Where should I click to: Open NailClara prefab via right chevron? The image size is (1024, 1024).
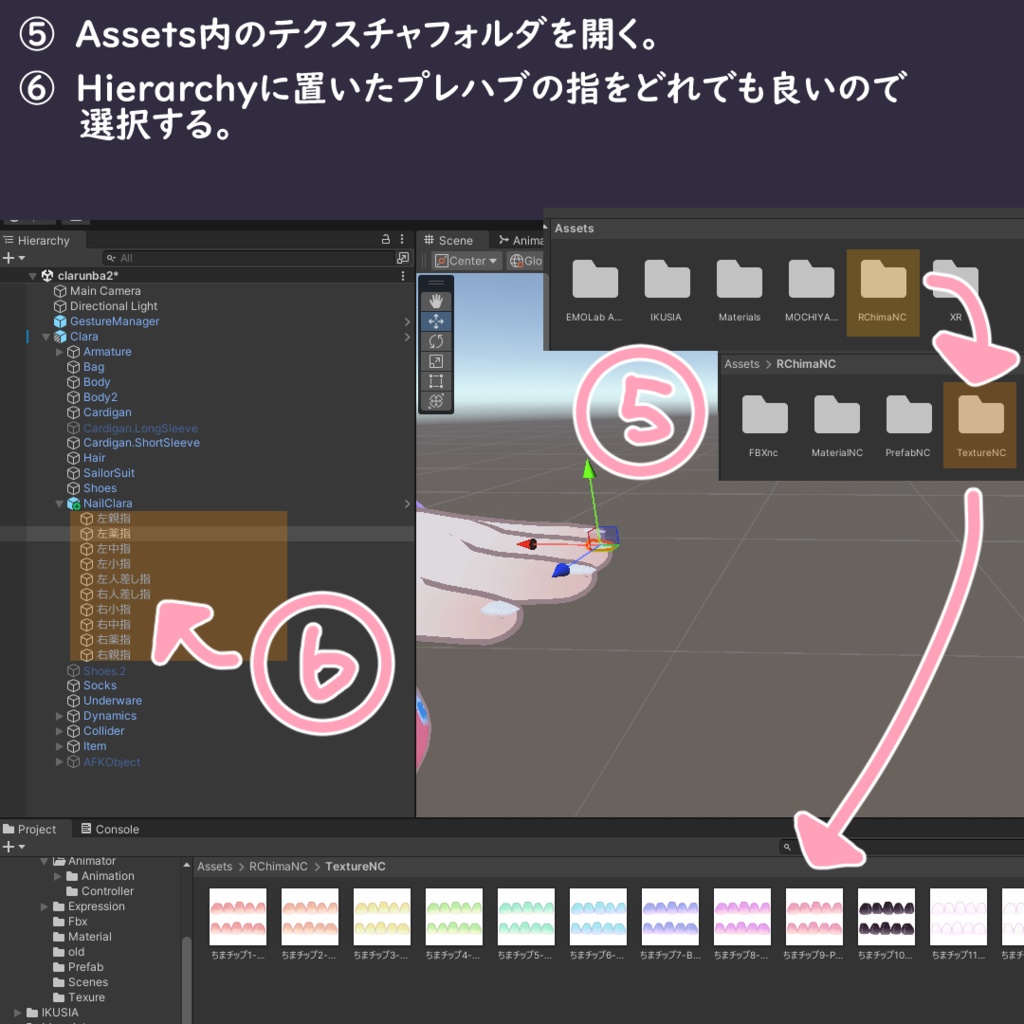pyautogui.click(x=407, y=504)
